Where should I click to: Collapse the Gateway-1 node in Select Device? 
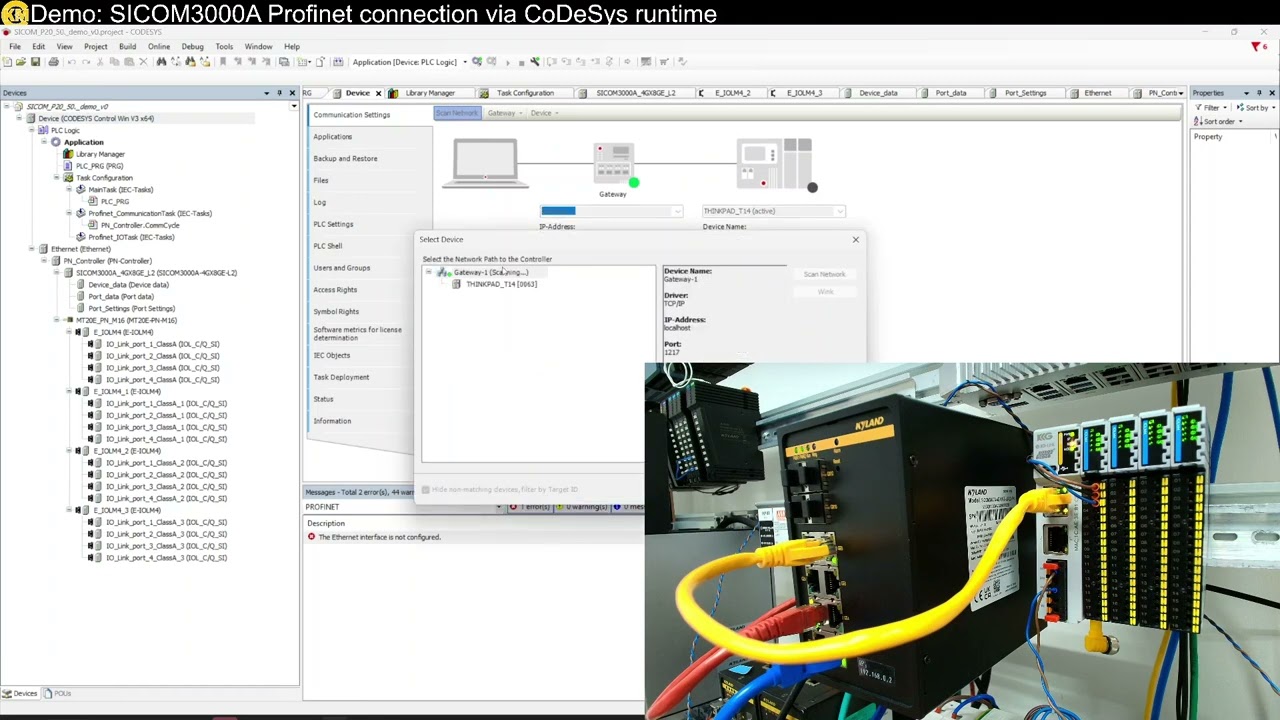[x=429, y=272]
